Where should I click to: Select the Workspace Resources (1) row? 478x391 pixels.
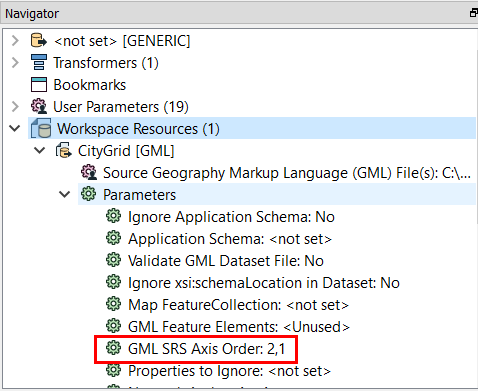252,128
